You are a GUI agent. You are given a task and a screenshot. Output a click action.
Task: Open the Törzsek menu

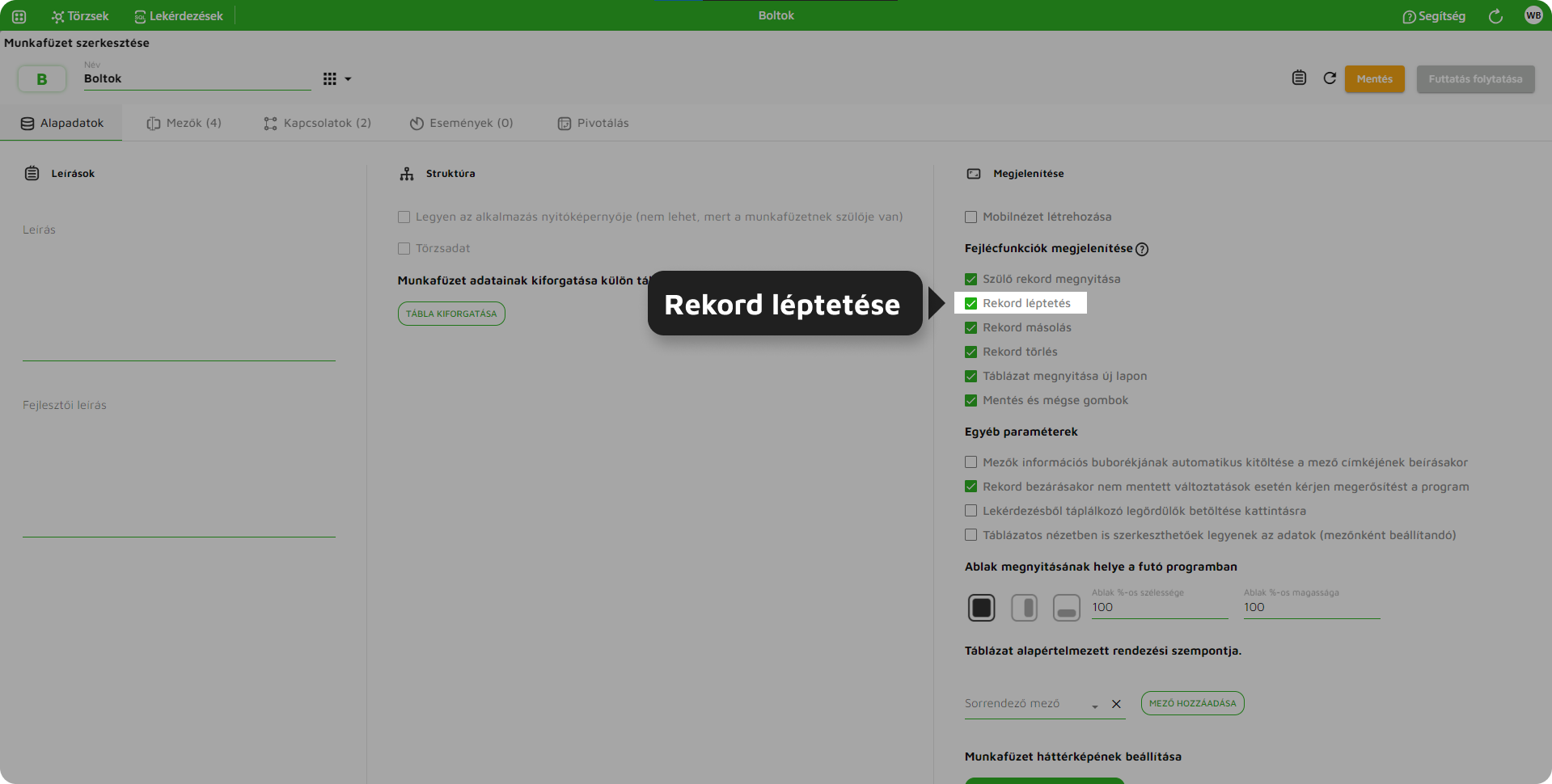(80, 16)
